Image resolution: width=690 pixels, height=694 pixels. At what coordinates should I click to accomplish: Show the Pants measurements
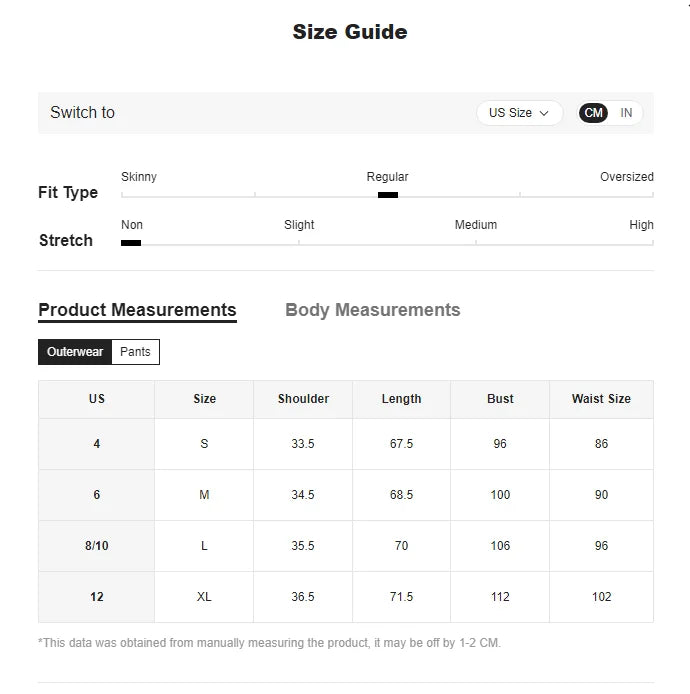pyautogui.click(x=135, y=352)
